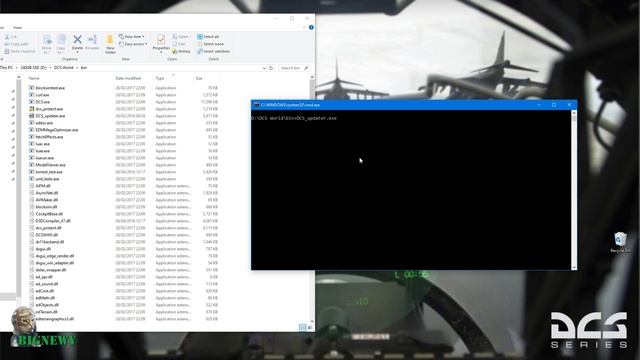Expand the Properties dropdown arrow
Image resolution: width=640 pixels, height=360 pixels.
(161, 52)
